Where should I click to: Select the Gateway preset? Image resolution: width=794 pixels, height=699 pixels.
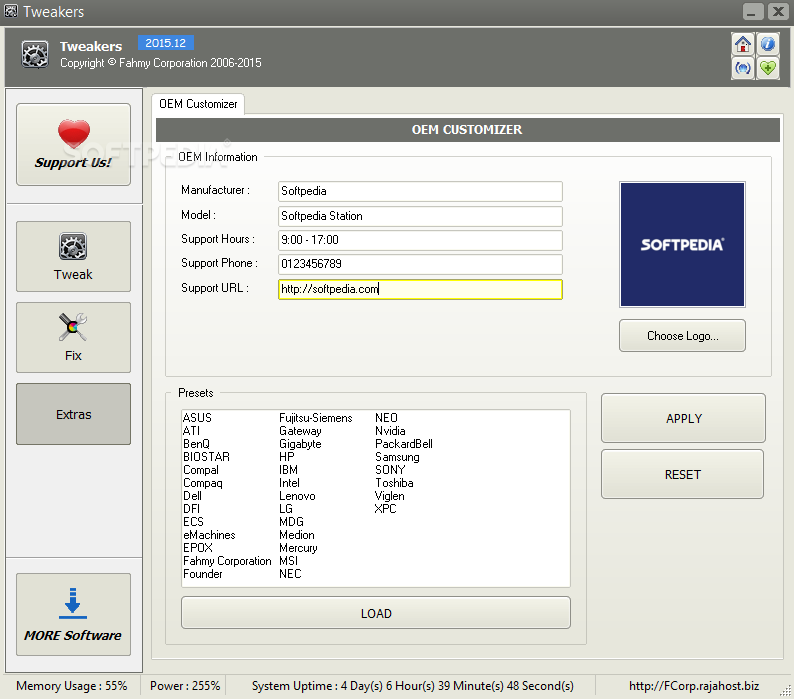point(300,431)
